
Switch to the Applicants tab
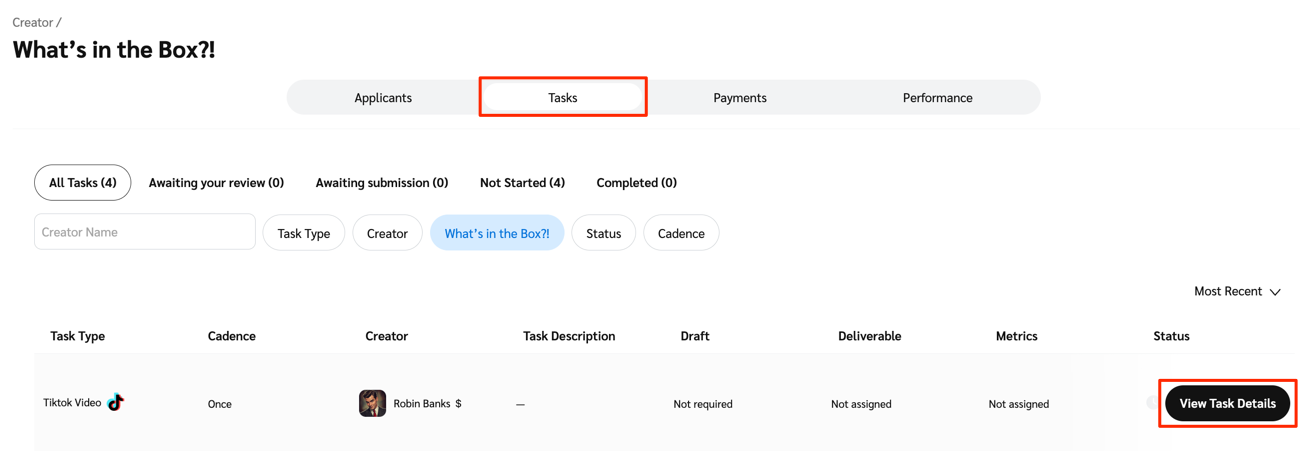(x=383, y=98)
